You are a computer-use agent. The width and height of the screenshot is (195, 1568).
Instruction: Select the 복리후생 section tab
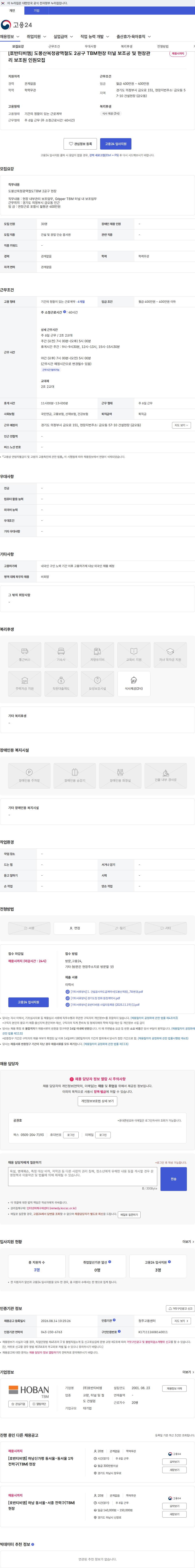126,46
